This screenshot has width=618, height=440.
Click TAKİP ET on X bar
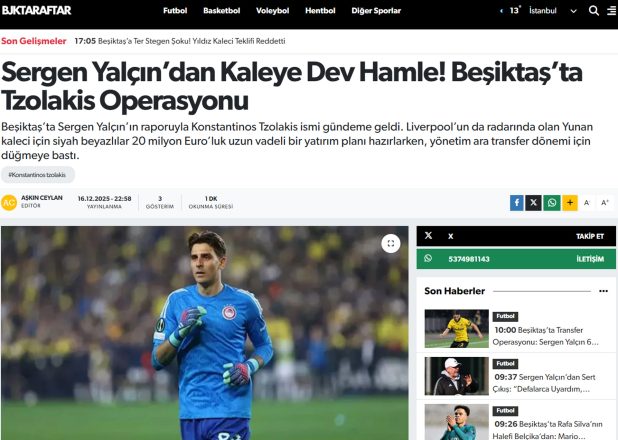pyautogui.click(x=590, y=236)
